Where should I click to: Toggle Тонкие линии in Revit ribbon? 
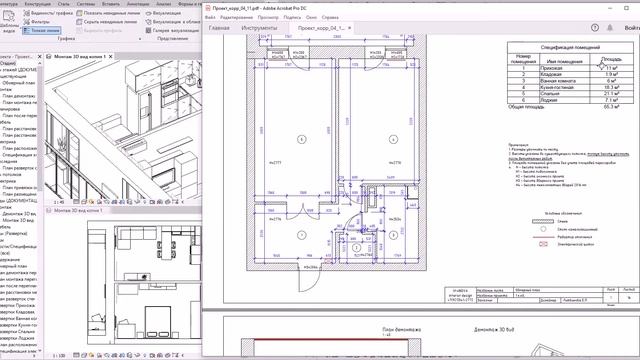[42, 30]
